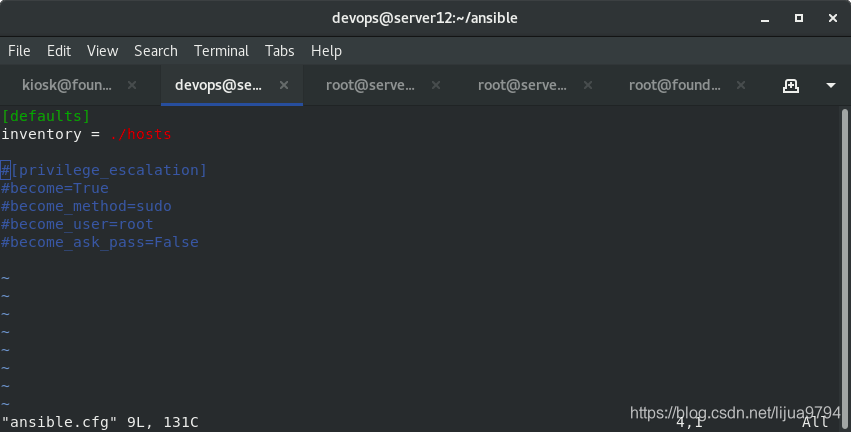Click the ./hosts path value
Viewport: 851px width, 432px height.
pyautogui.click(x=140, y=134)
